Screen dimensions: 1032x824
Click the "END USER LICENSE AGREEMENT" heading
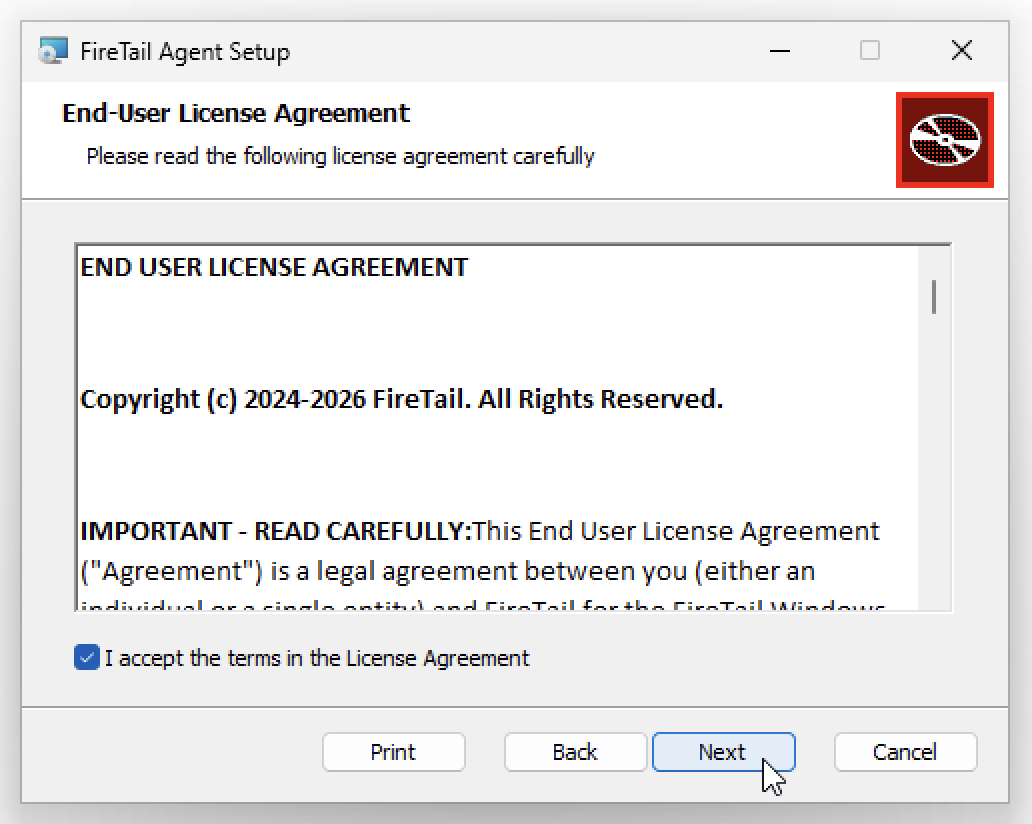[274, 268]
